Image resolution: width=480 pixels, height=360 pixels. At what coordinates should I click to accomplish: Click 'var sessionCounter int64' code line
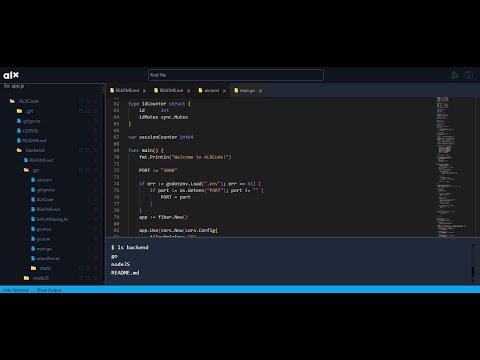[x=161, y=137]
